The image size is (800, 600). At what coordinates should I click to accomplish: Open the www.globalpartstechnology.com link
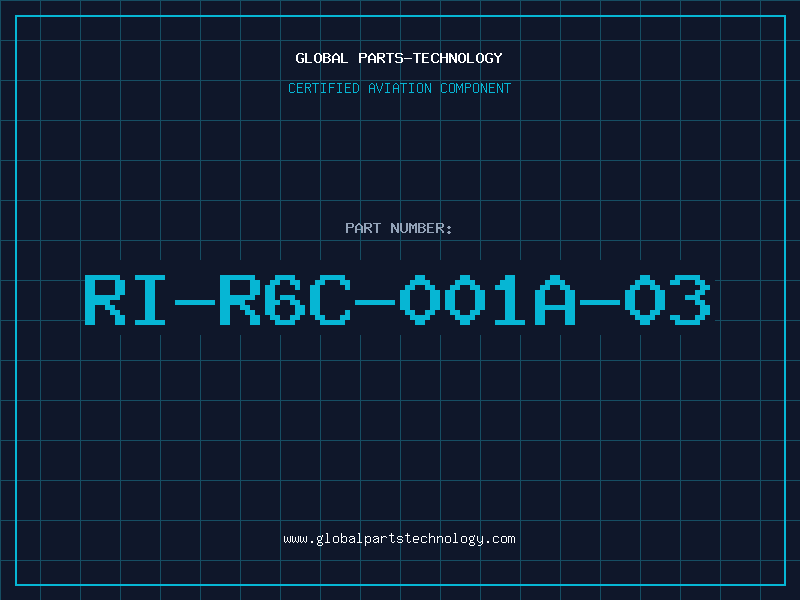click(x=399, y=539)
